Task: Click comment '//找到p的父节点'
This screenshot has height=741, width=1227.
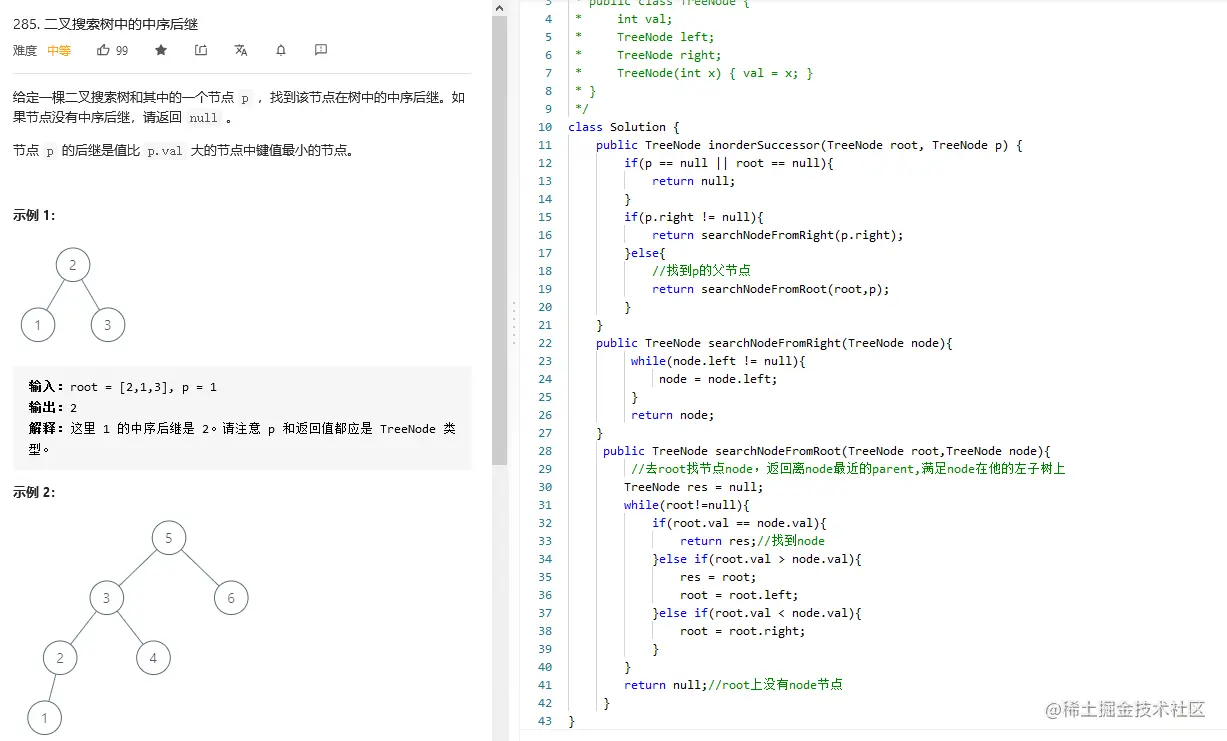Action: tap(701, 271)
